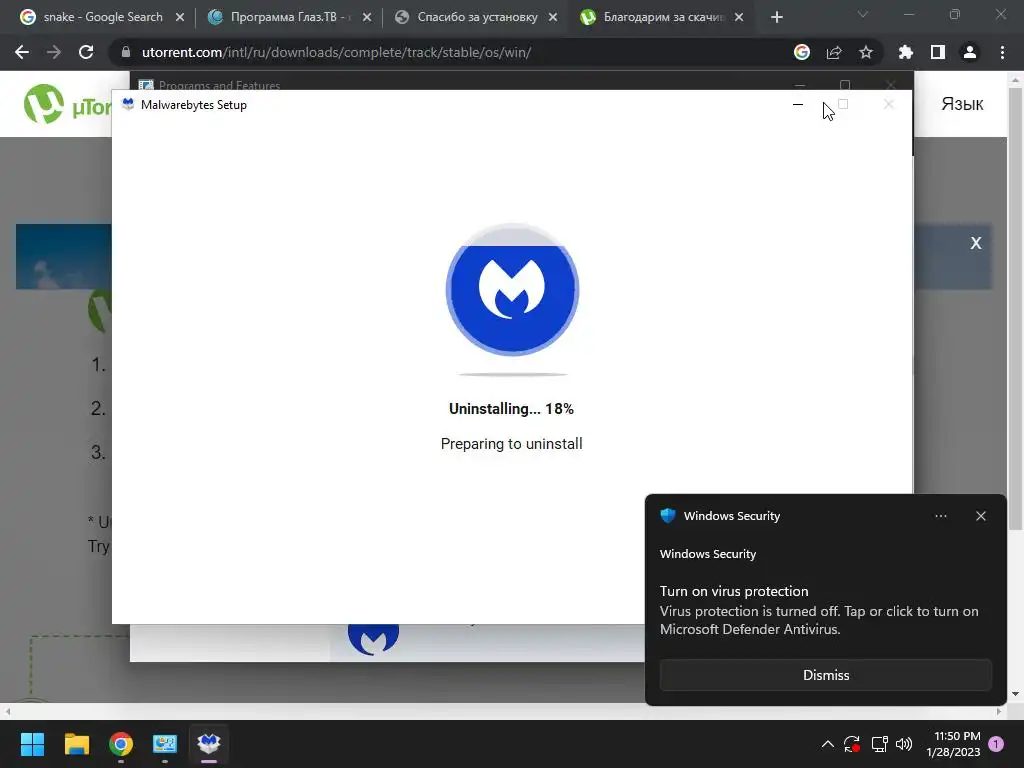Screen dimensions: 1024x768
Task: Dismiss the virus protection notification
Action: point(825,675)
